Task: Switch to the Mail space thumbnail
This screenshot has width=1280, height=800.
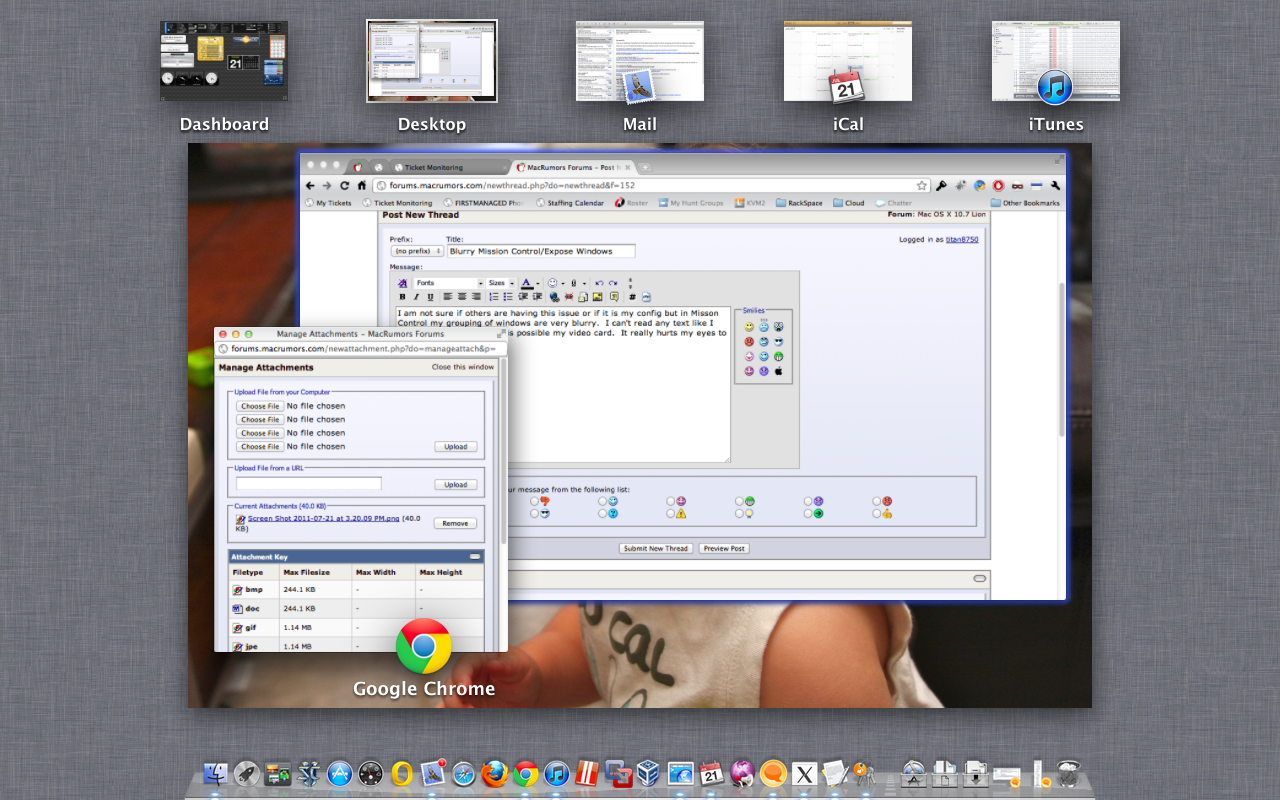Action: (640, 61)
